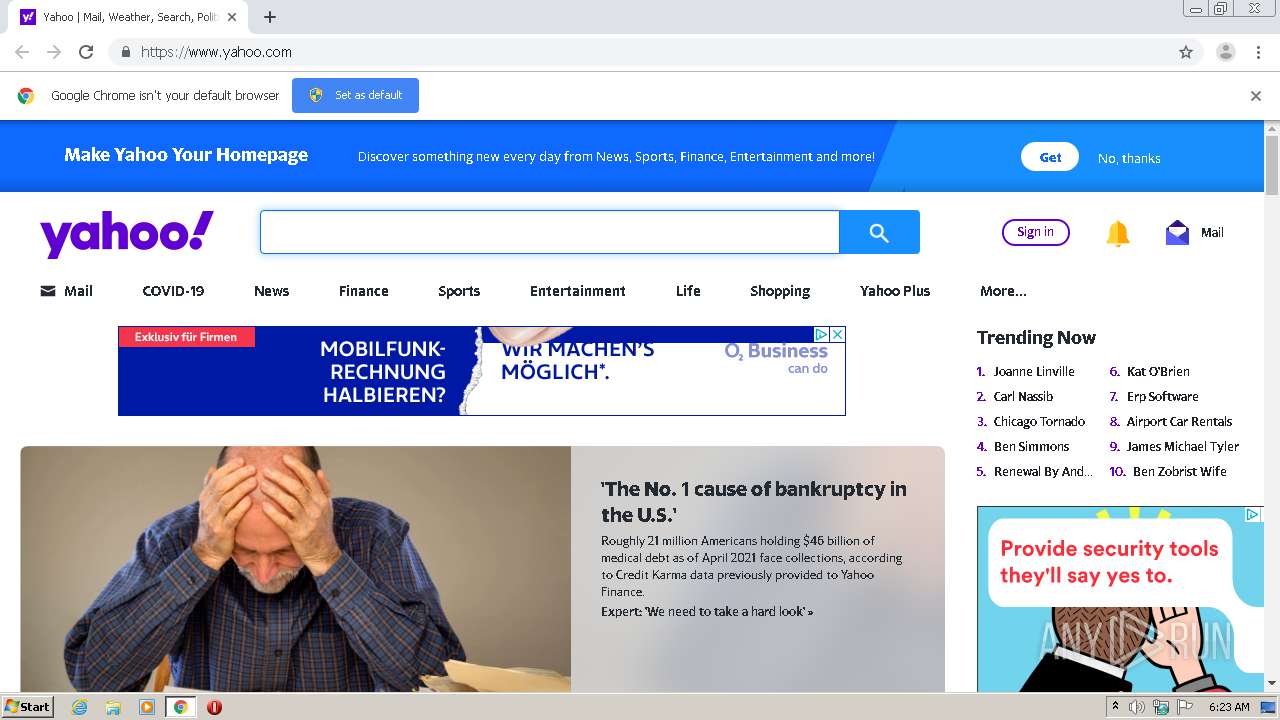Open trending topic Ben Simmons
This screenshot has width=1280, height=720.
pos(1031,446)
